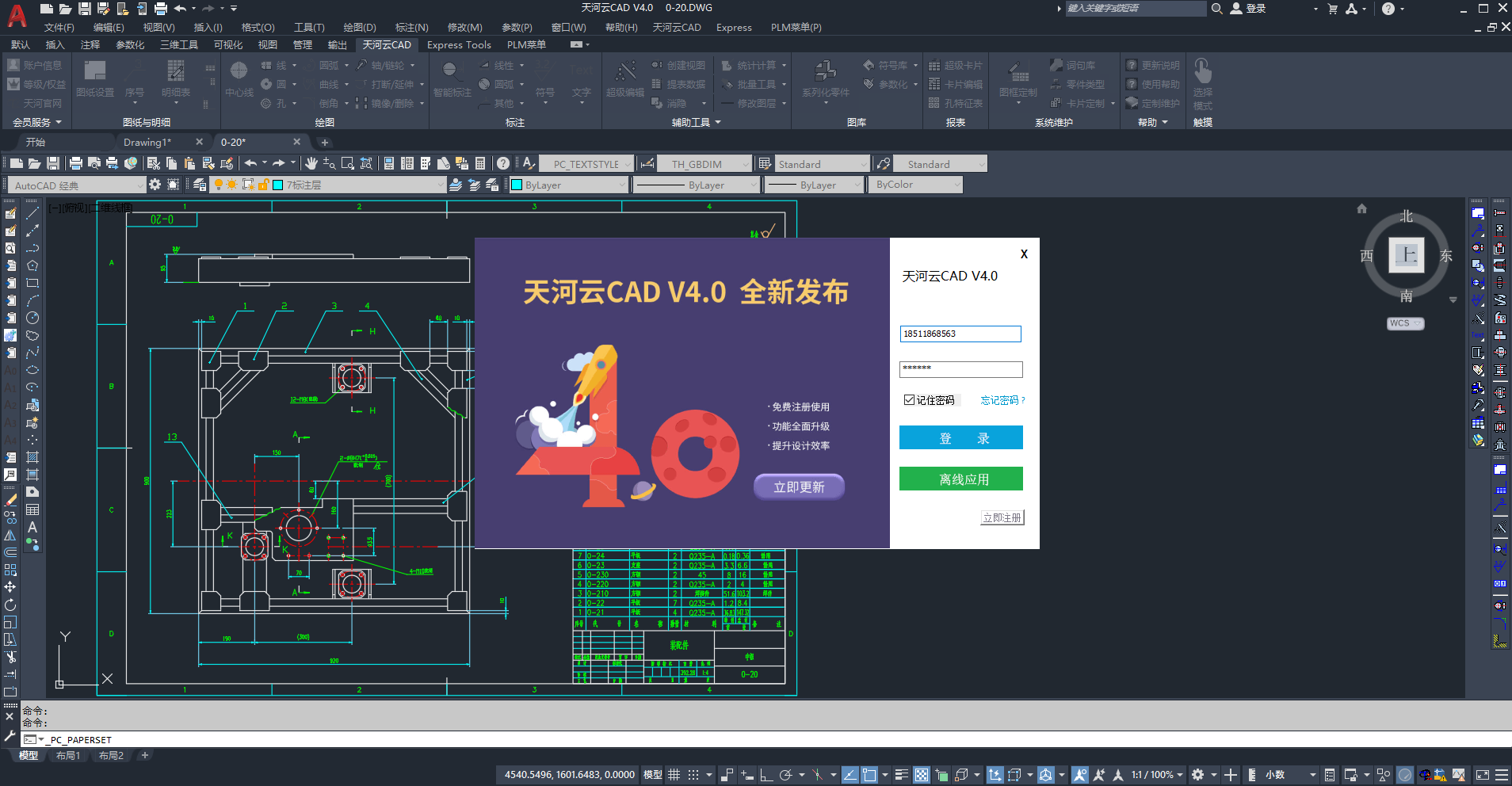This screenshot has width=1512, height=786.
Task: Toggle the 记住密码 checkbox
Action: click(x=909, y=400)
